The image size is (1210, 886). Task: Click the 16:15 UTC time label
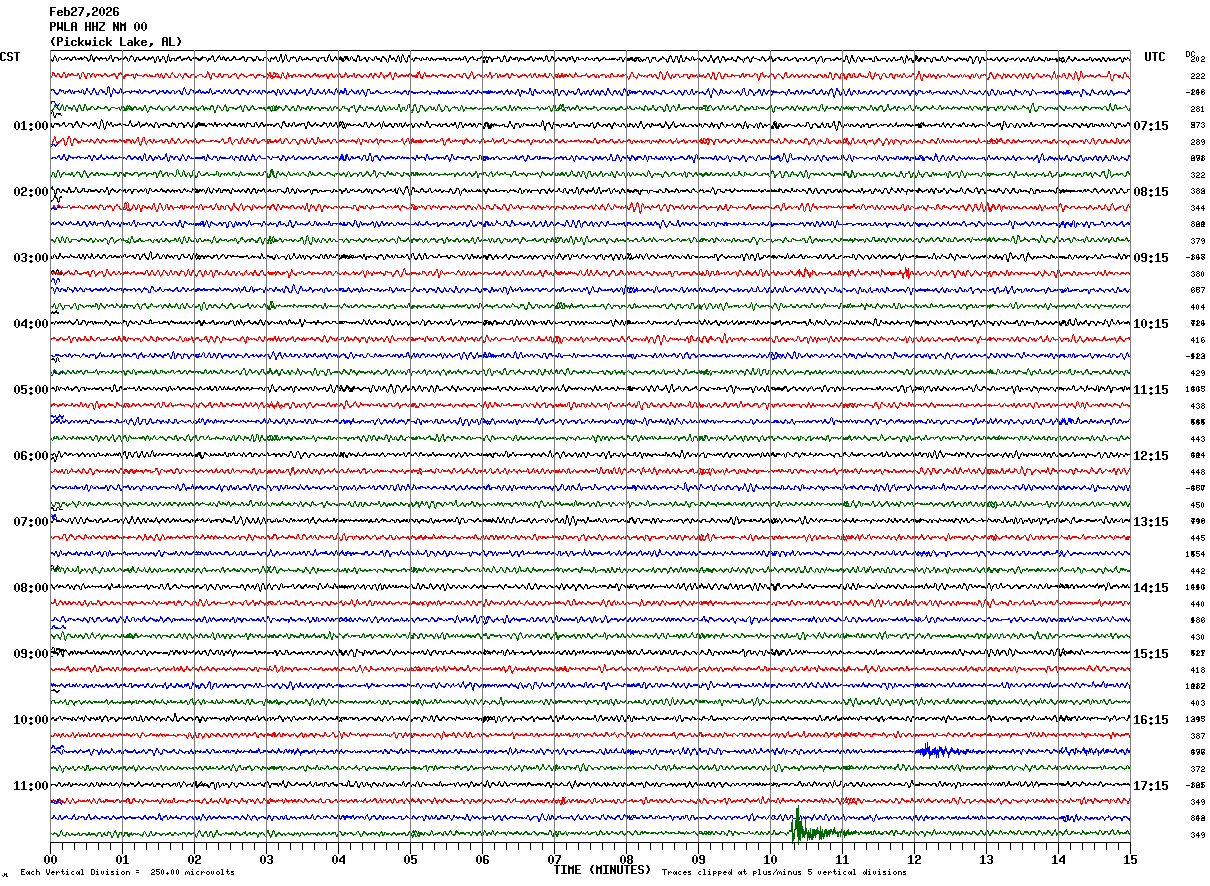(x=1151, y=720)
